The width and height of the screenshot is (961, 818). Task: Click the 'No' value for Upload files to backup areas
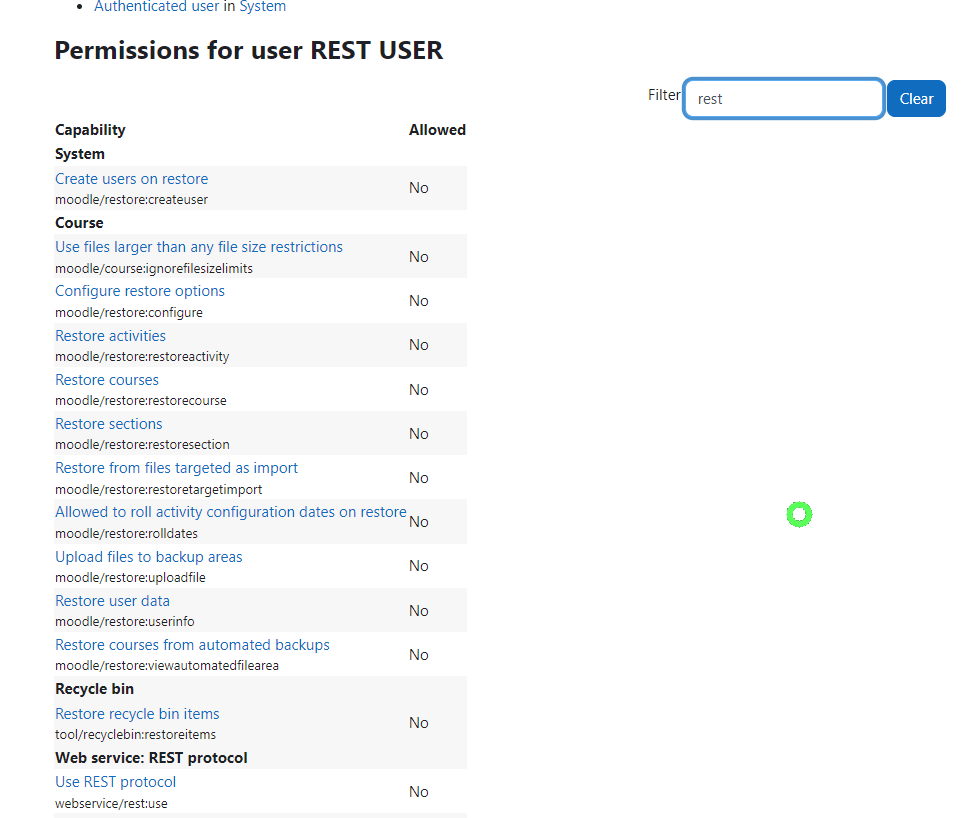(x=419, y=566)
